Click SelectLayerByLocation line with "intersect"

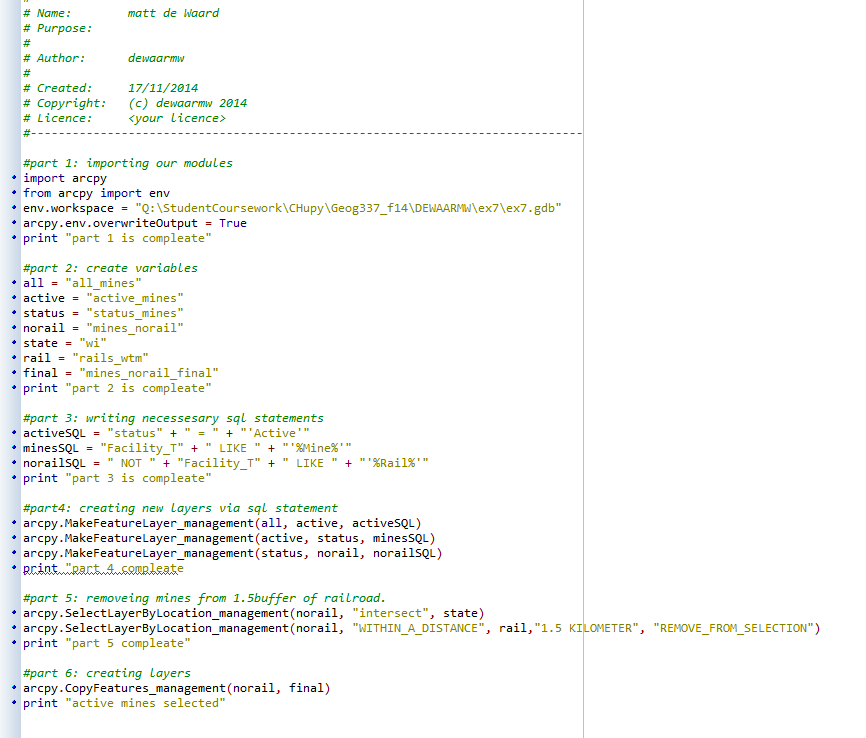(x=254, y=613)
